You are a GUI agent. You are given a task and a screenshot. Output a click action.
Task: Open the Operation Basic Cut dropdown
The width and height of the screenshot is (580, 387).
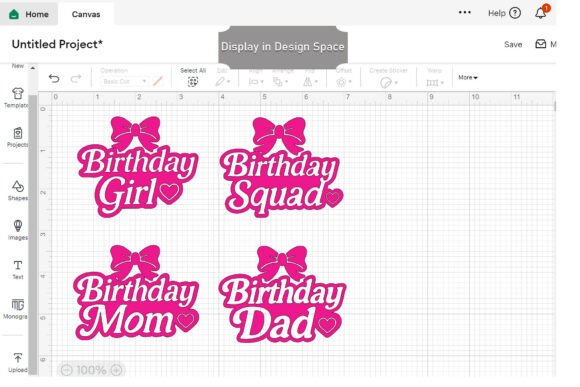pyautogui.click(x=124, y=81)
